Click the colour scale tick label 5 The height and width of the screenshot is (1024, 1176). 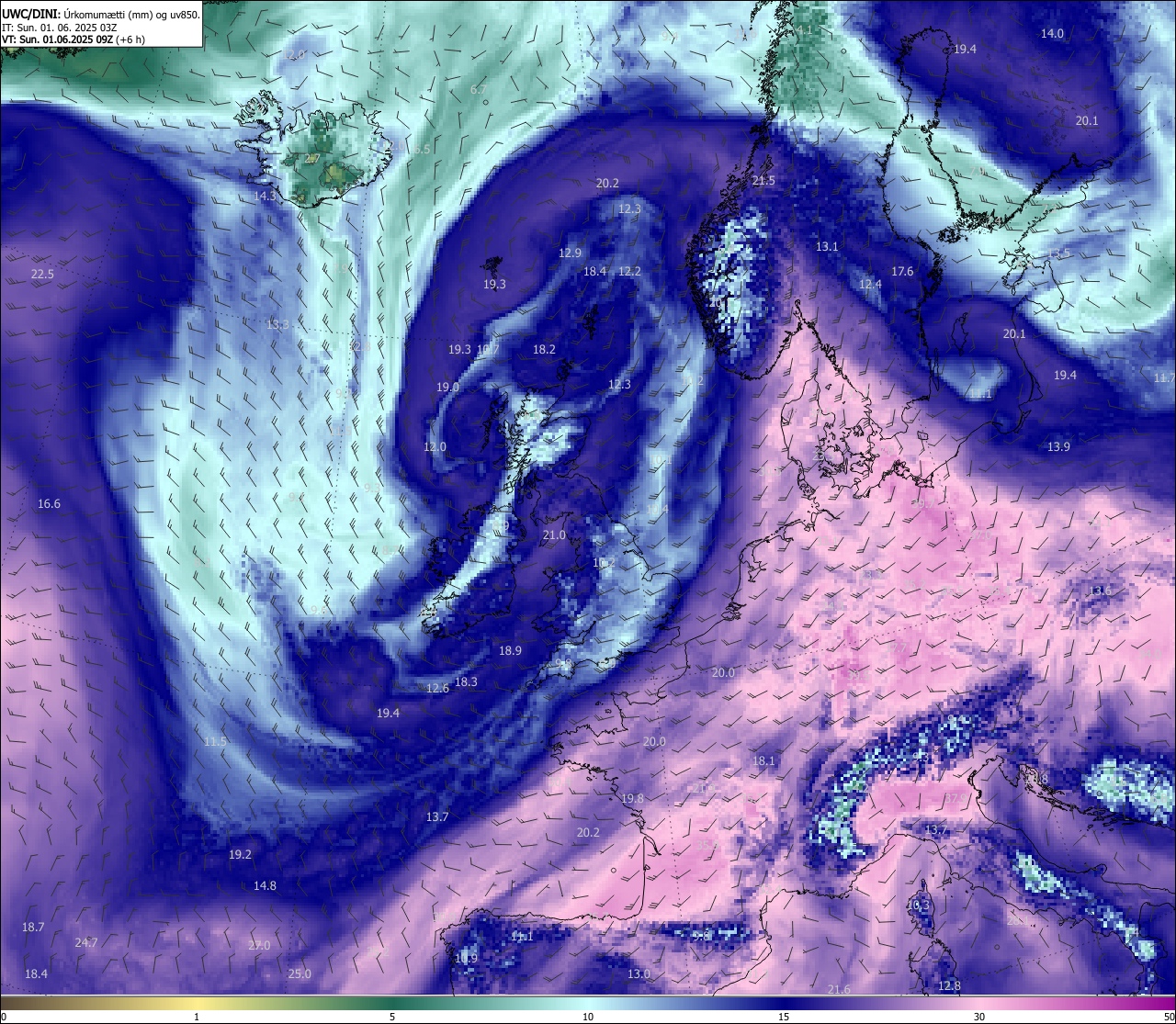pyautogui.click(x=392, y=1017)
